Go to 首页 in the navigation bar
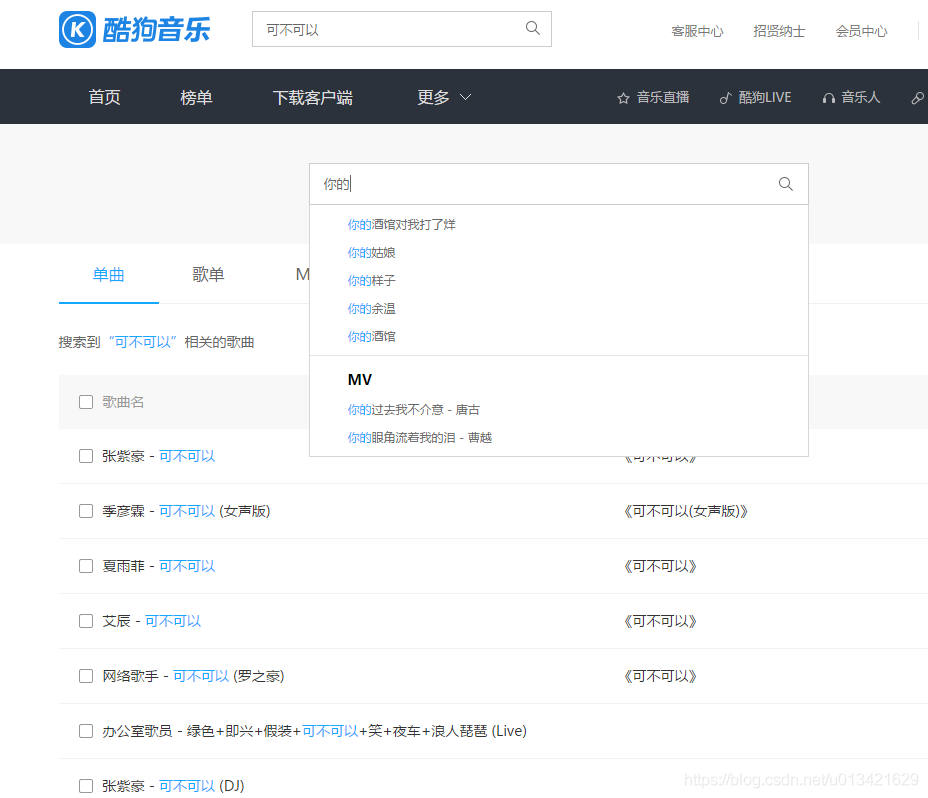This screenshot has height=798, width=928. coord(105,97)
